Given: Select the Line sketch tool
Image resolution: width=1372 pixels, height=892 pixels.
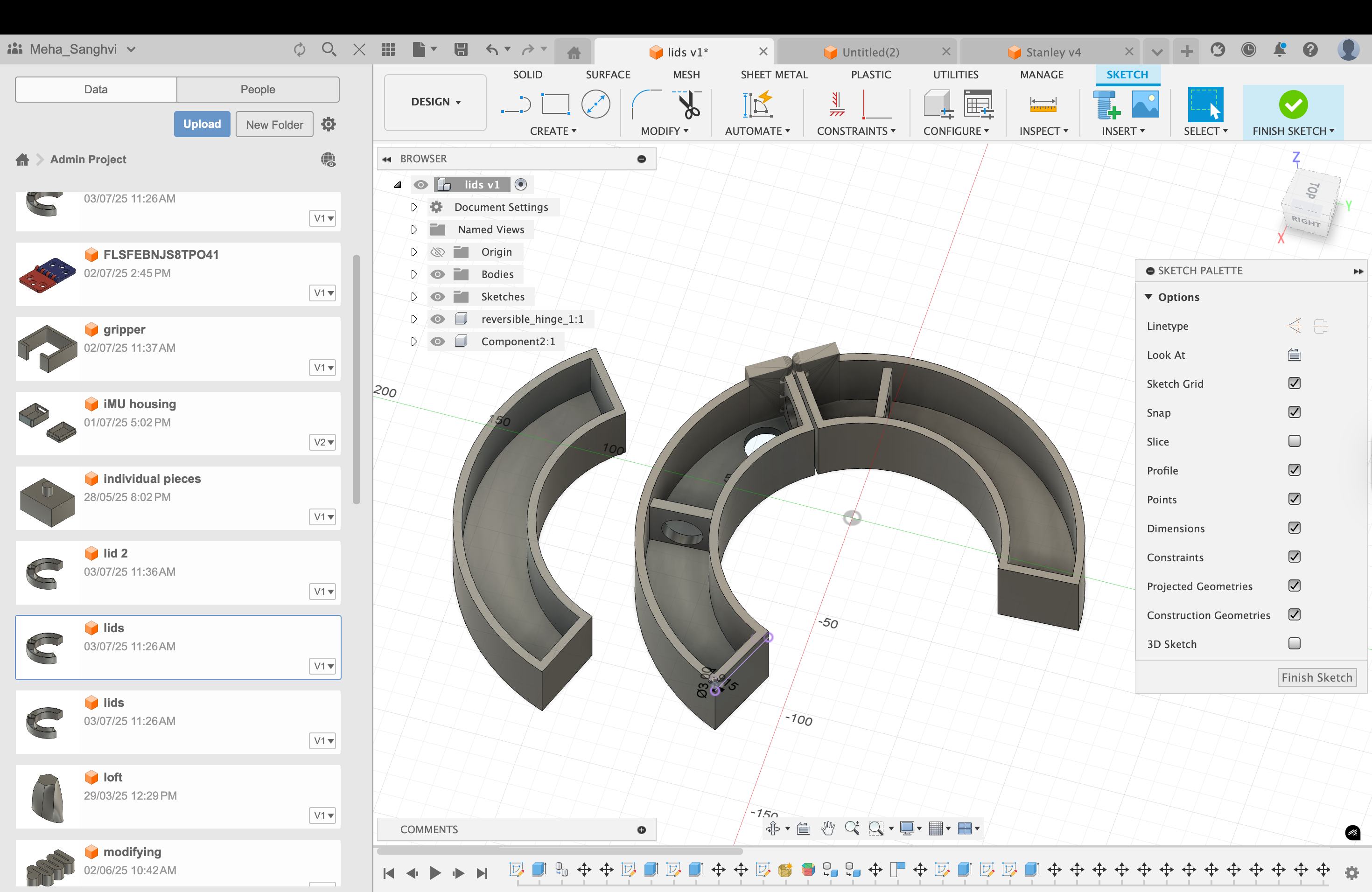Looking at the screenshot, I should pos(515,105).
